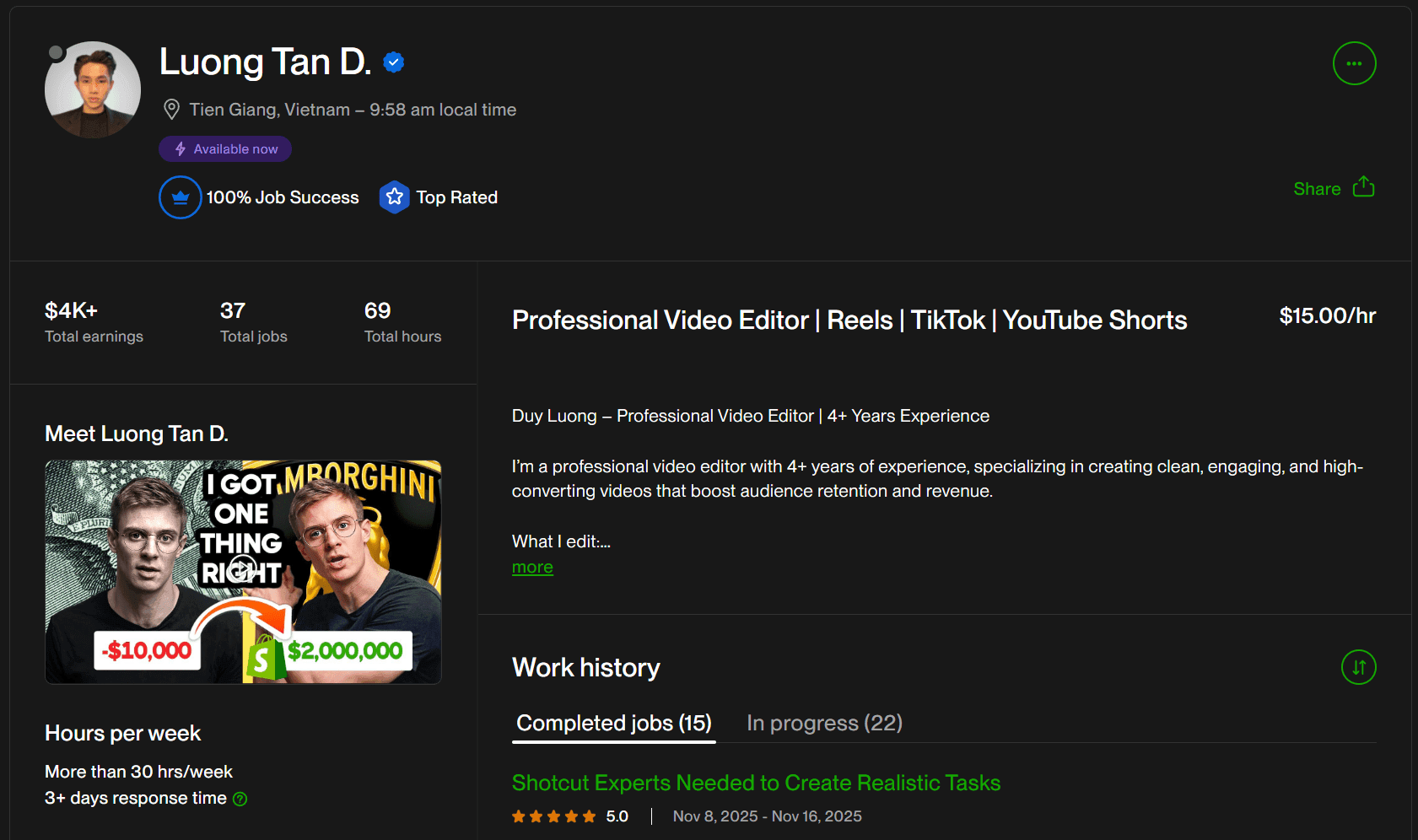Open the Shotcut Experts Needed job link
The image size is (1418, 840).
[756, 783]
